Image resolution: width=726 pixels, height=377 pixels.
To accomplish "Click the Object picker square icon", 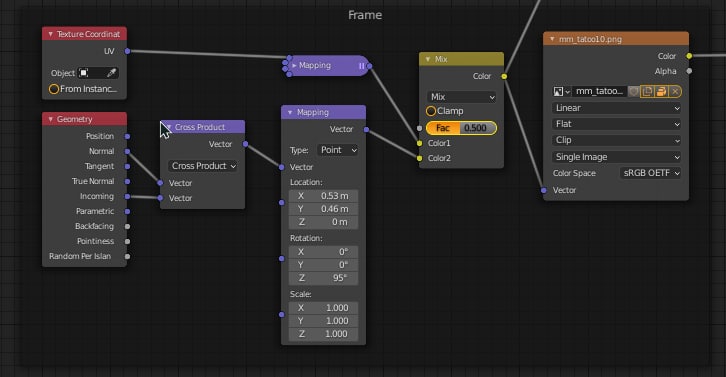I will pyautogui.click(x=83, y=73).
